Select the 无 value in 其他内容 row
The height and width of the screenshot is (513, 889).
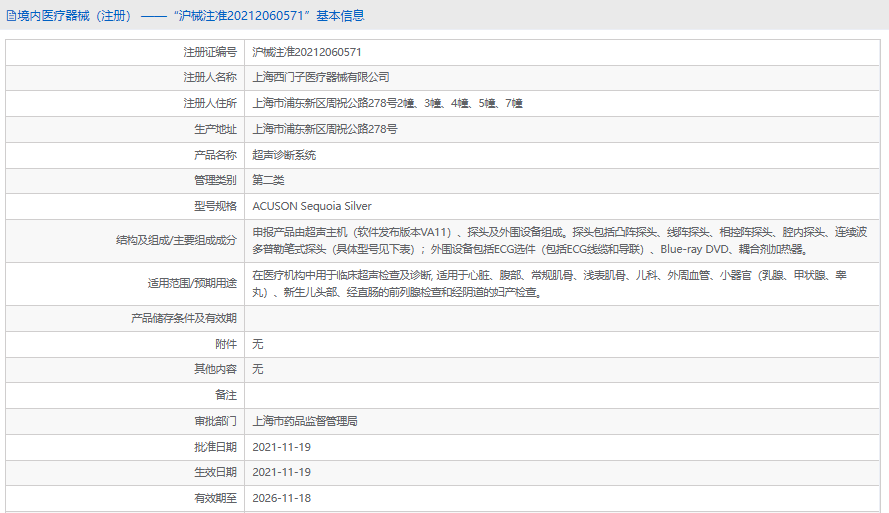(258, 370)
